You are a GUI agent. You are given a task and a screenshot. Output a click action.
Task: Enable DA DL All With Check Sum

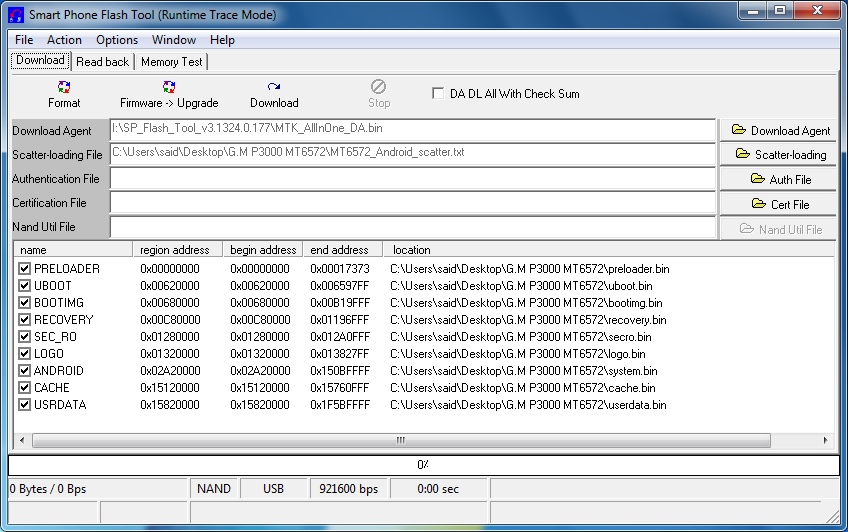[438, 94]
